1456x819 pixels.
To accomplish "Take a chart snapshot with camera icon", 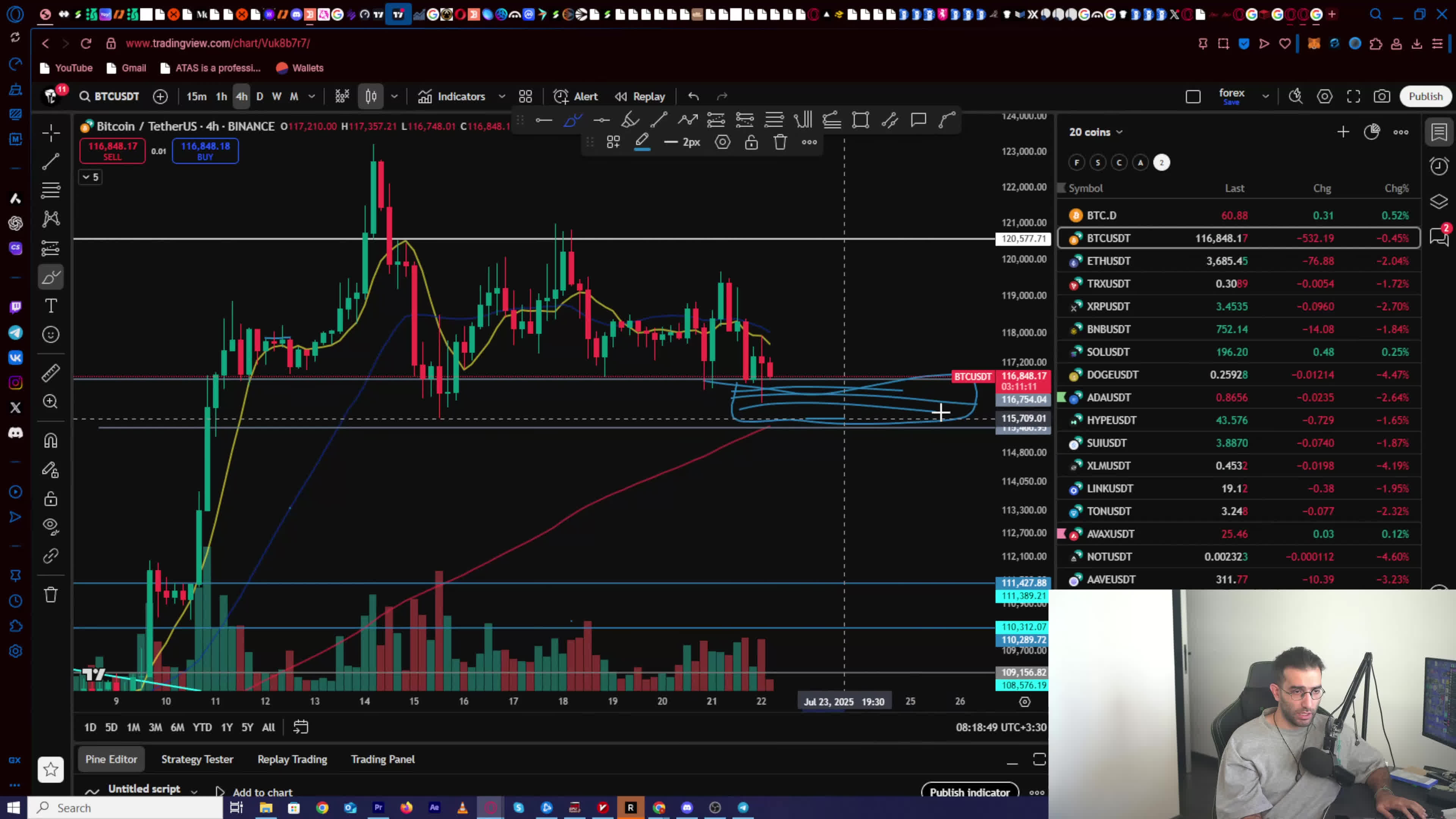I will pos(1382,97).
